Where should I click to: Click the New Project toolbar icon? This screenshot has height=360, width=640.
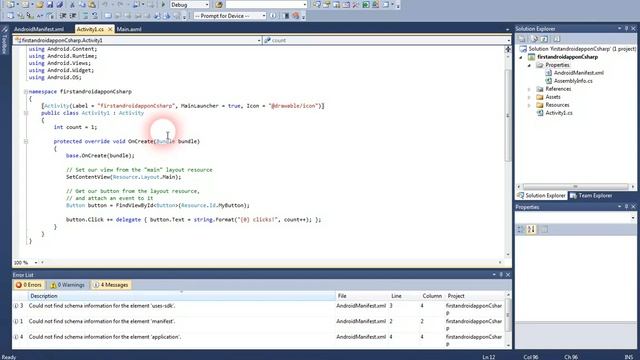(11, 4)
